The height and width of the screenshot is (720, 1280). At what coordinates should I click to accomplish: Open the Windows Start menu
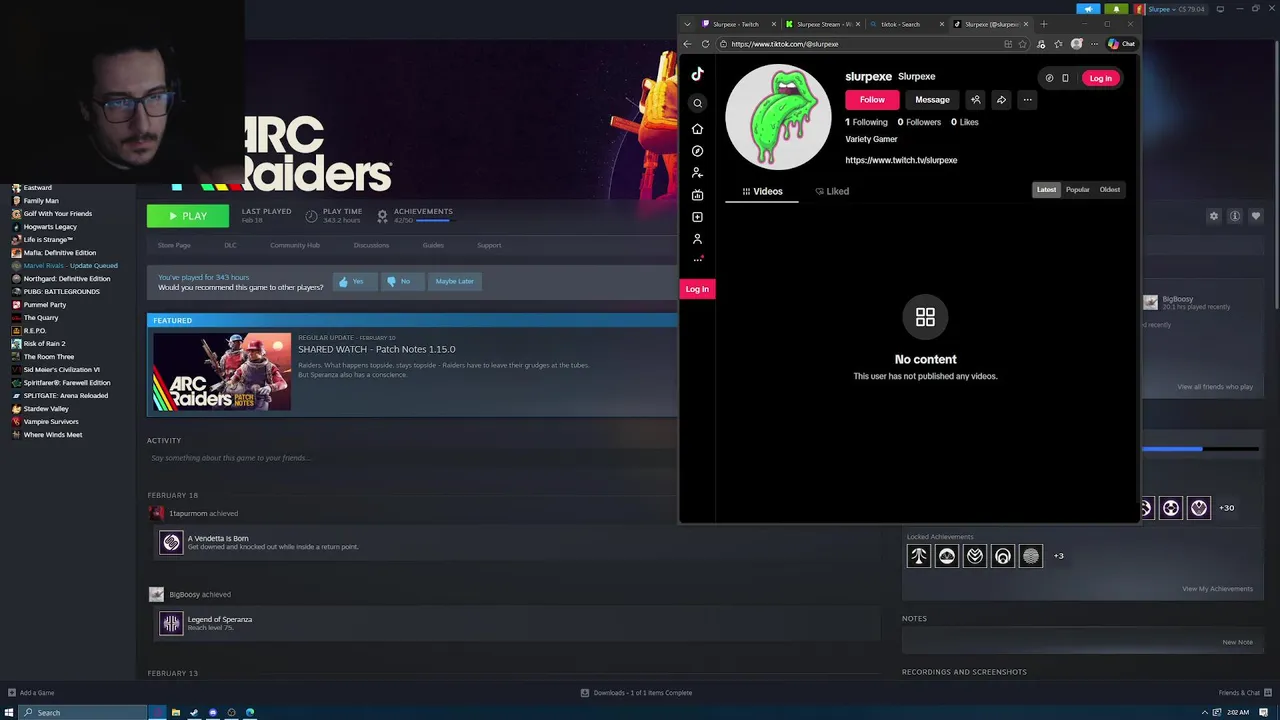click(x=9, y=712)
